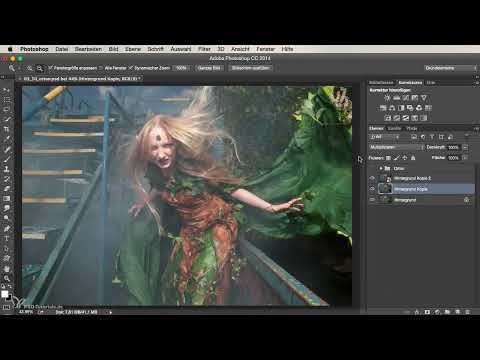Open the Datei menu
This screenshot has width=480, height=360.
pos(62,49)
